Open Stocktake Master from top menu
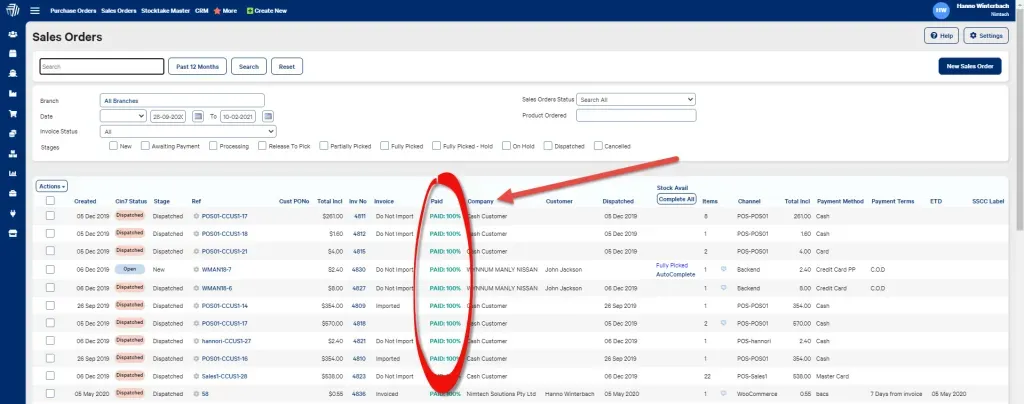The image size is (1024, 404). pyautogui.click(x=165, y=10)
